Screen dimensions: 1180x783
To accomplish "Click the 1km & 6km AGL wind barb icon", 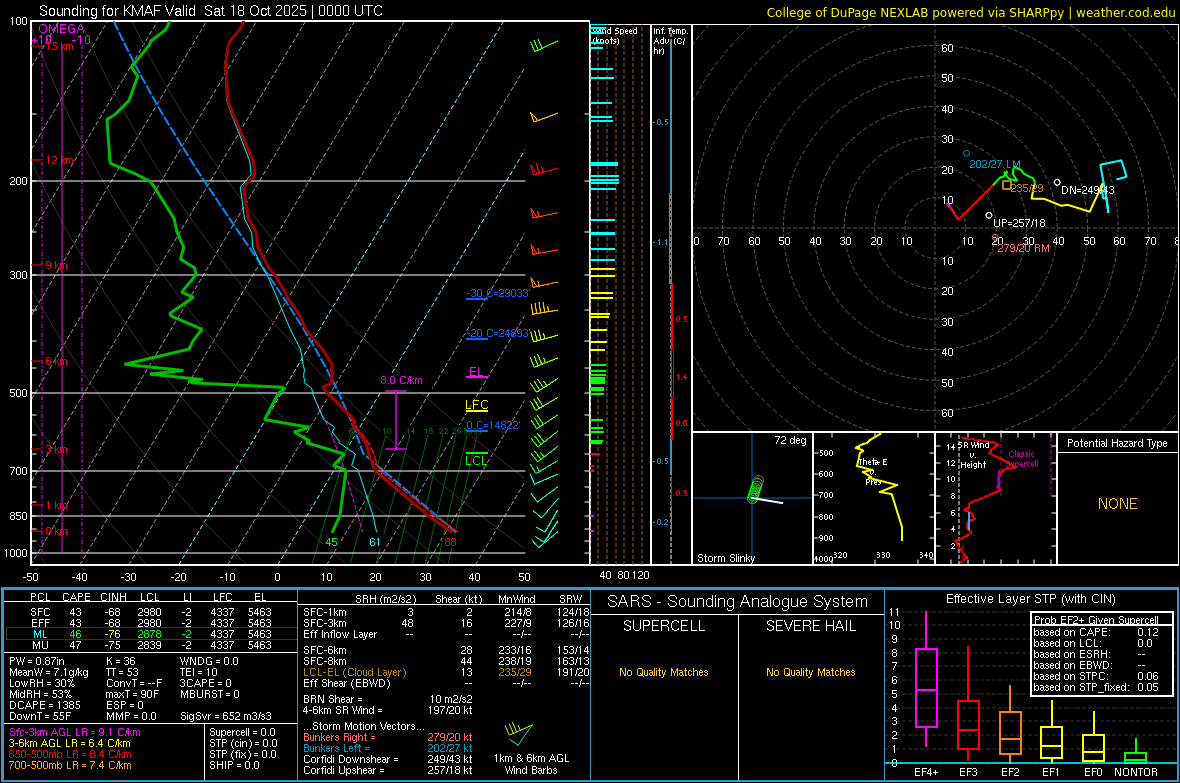I will [x=519, y=735].
